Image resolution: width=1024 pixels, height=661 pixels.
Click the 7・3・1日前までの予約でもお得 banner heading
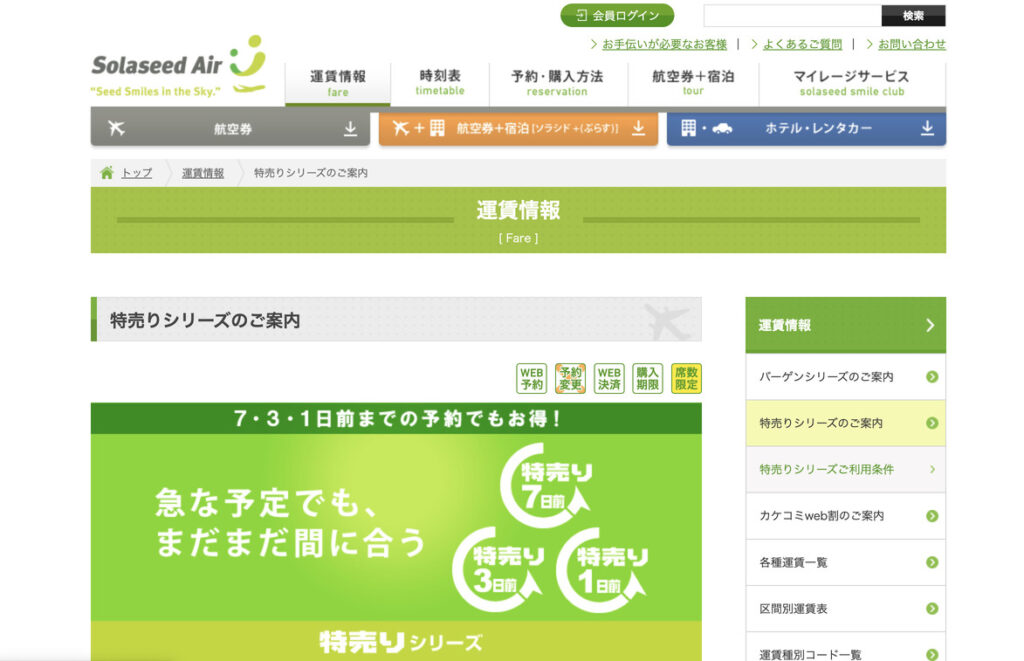click(396, 419)
